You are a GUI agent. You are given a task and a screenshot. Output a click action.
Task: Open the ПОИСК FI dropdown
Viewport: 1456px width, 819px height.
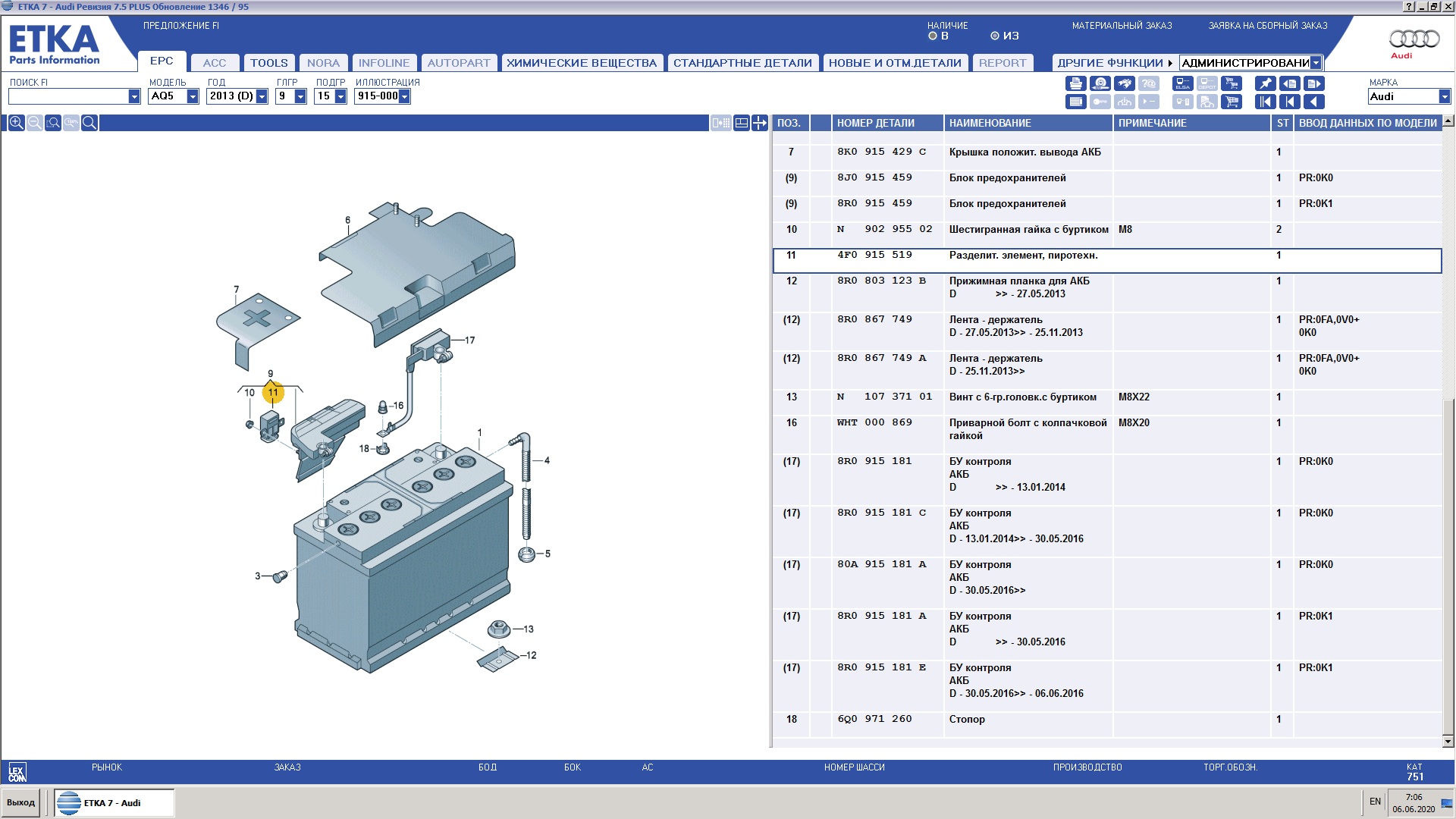point(134,96)
